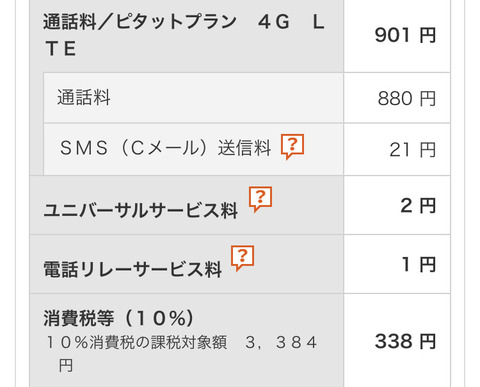Open help icon beside ユニバーサルサービス料

click(260, 199)
